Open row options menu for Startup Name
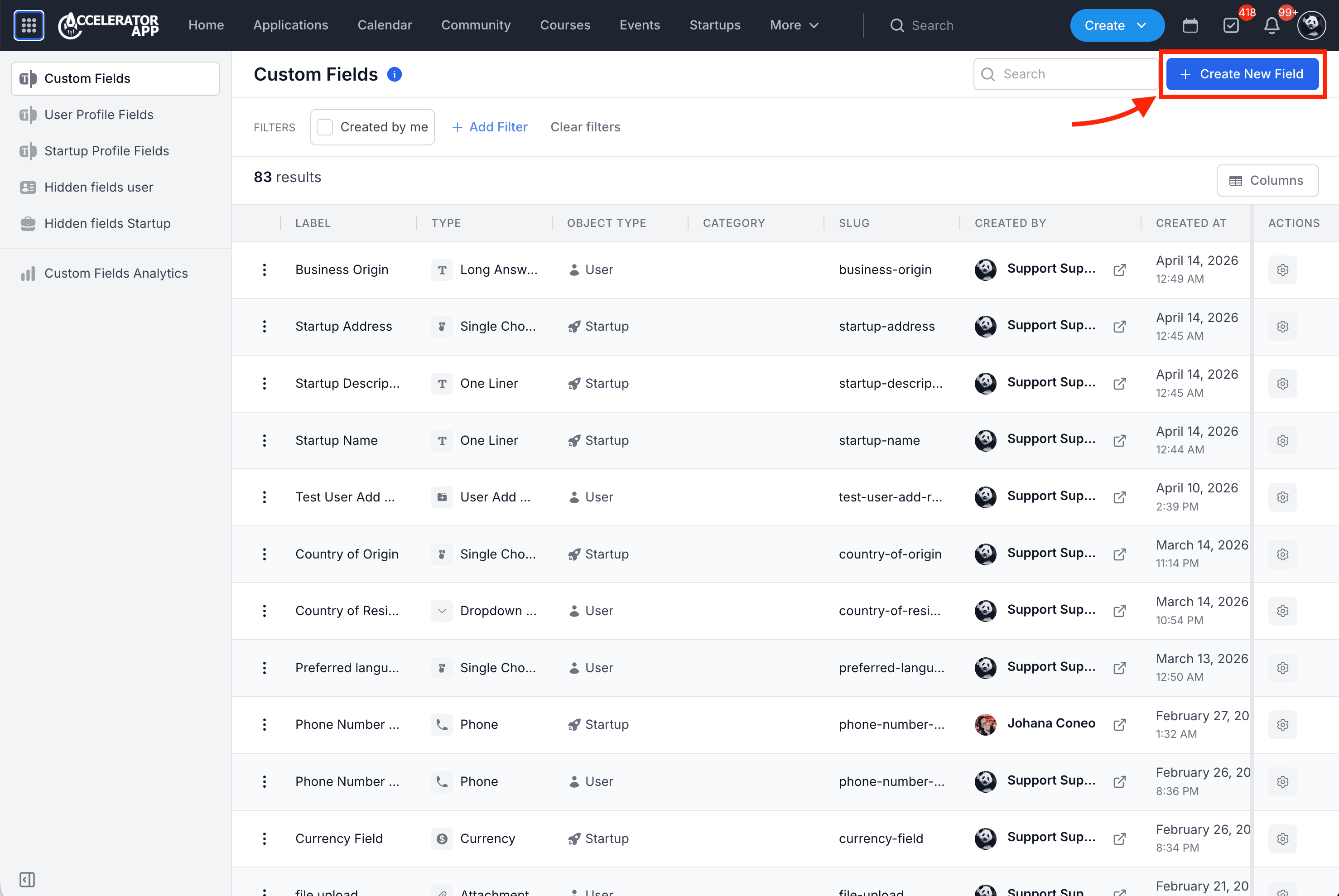The width and height of the screenshot is (1339, 896). pyautogui.click(x=264, y=441)
